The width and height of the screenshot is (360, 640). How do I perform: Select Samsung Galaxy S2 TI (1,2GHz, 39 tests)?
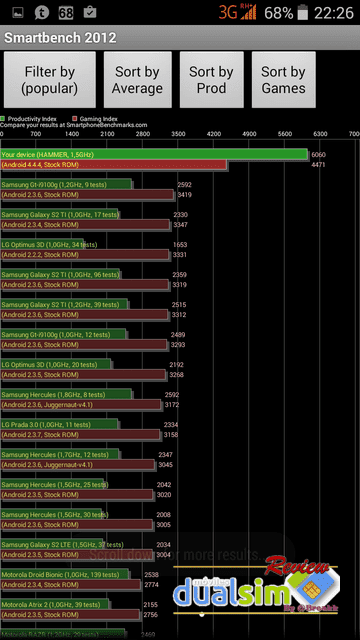[x=64, y=304]
